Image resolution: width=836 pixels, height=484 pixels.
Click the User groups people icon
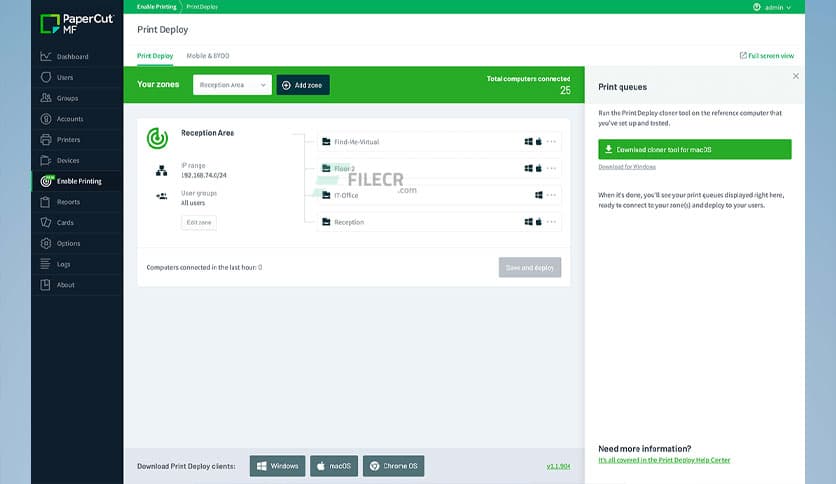[162, 196]
